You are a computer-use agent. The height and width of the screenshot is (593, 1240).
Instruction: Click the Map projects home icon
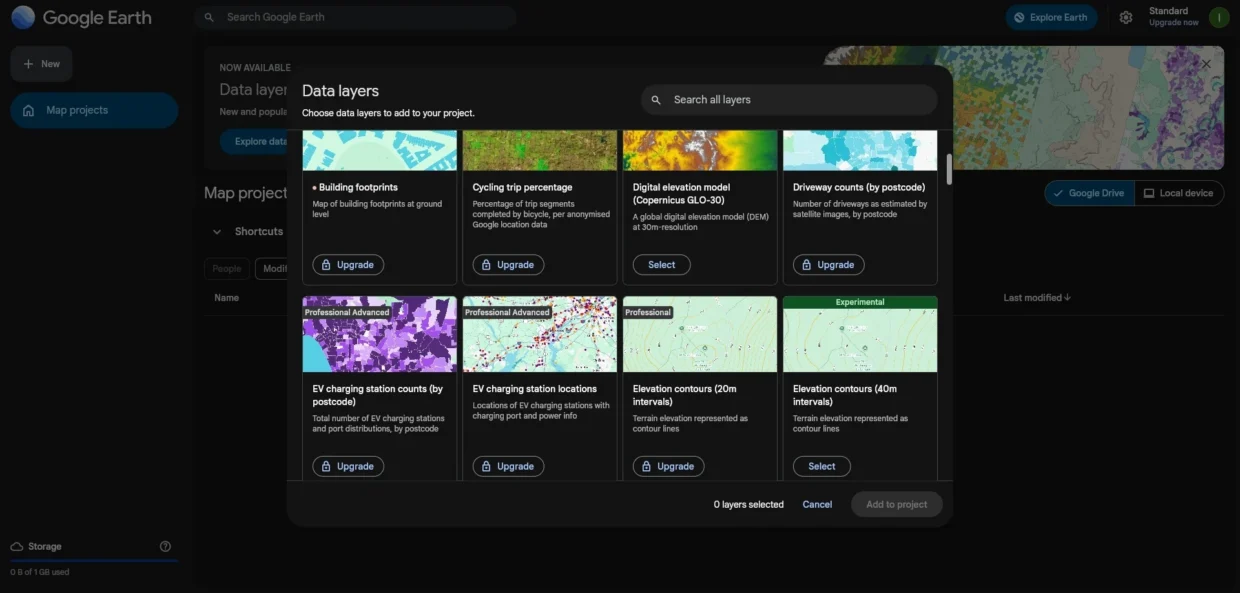28,110
